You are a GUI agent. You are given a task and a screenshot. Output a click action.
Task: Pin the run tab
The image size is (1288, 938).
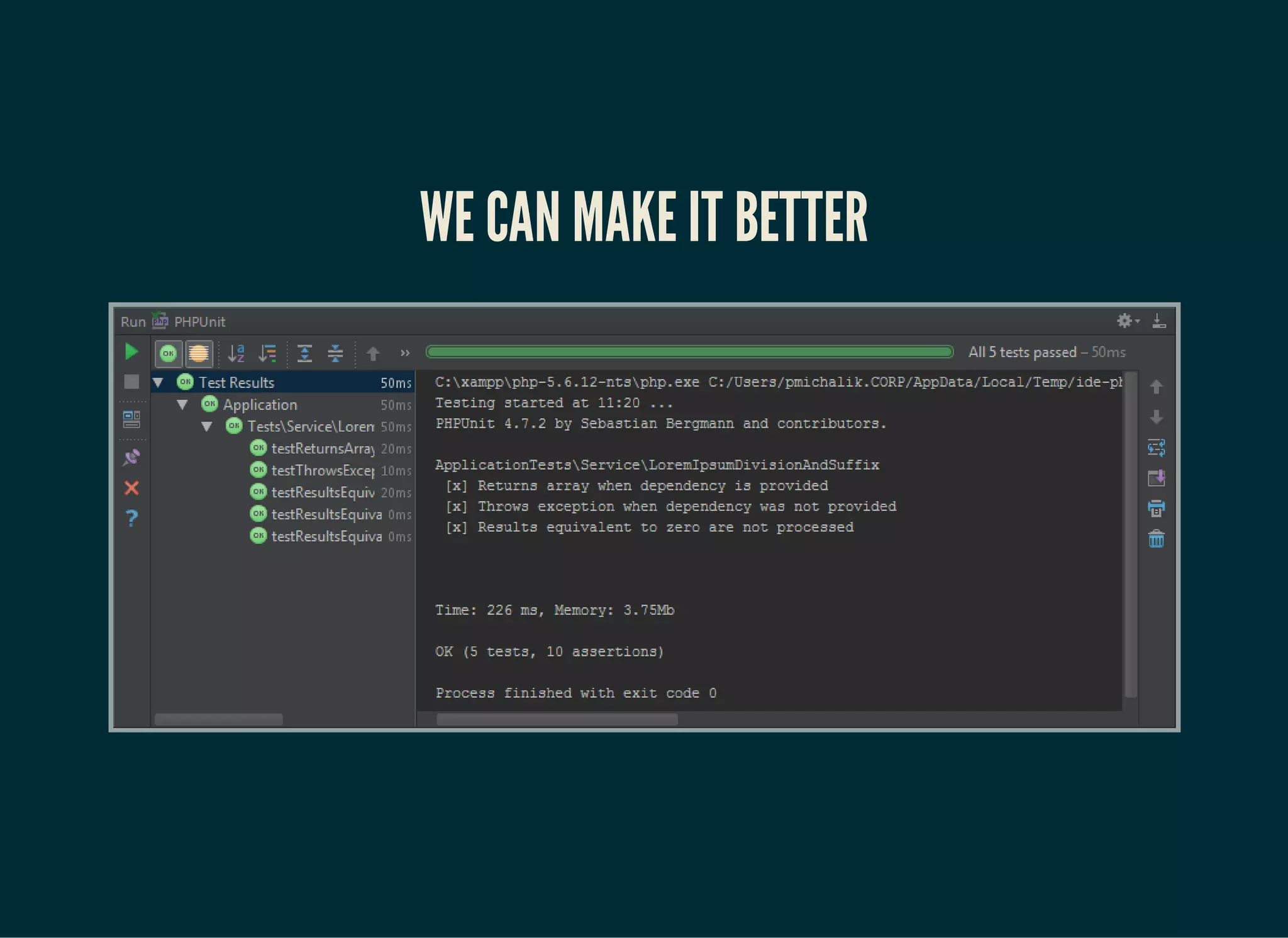[x=131, y=457]
